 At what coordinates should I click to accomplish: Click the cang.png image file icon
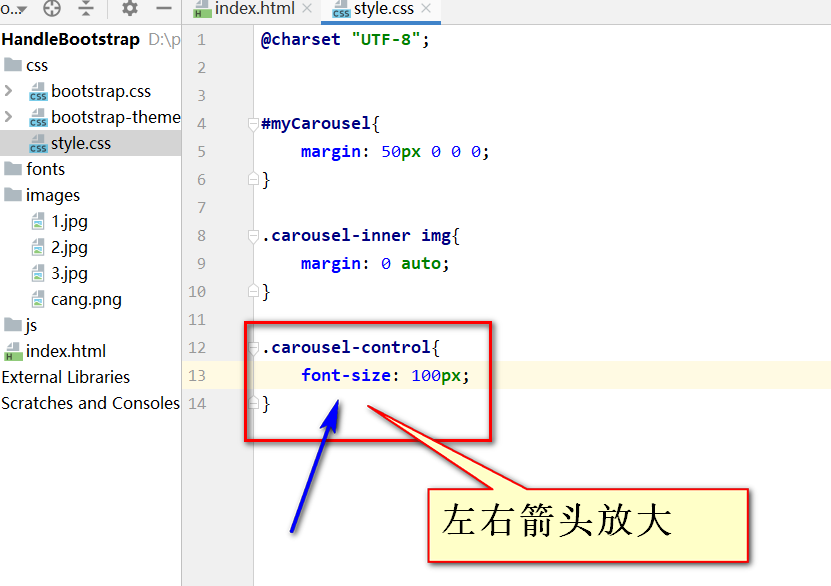pyautogui.click(x=38, y=299)
